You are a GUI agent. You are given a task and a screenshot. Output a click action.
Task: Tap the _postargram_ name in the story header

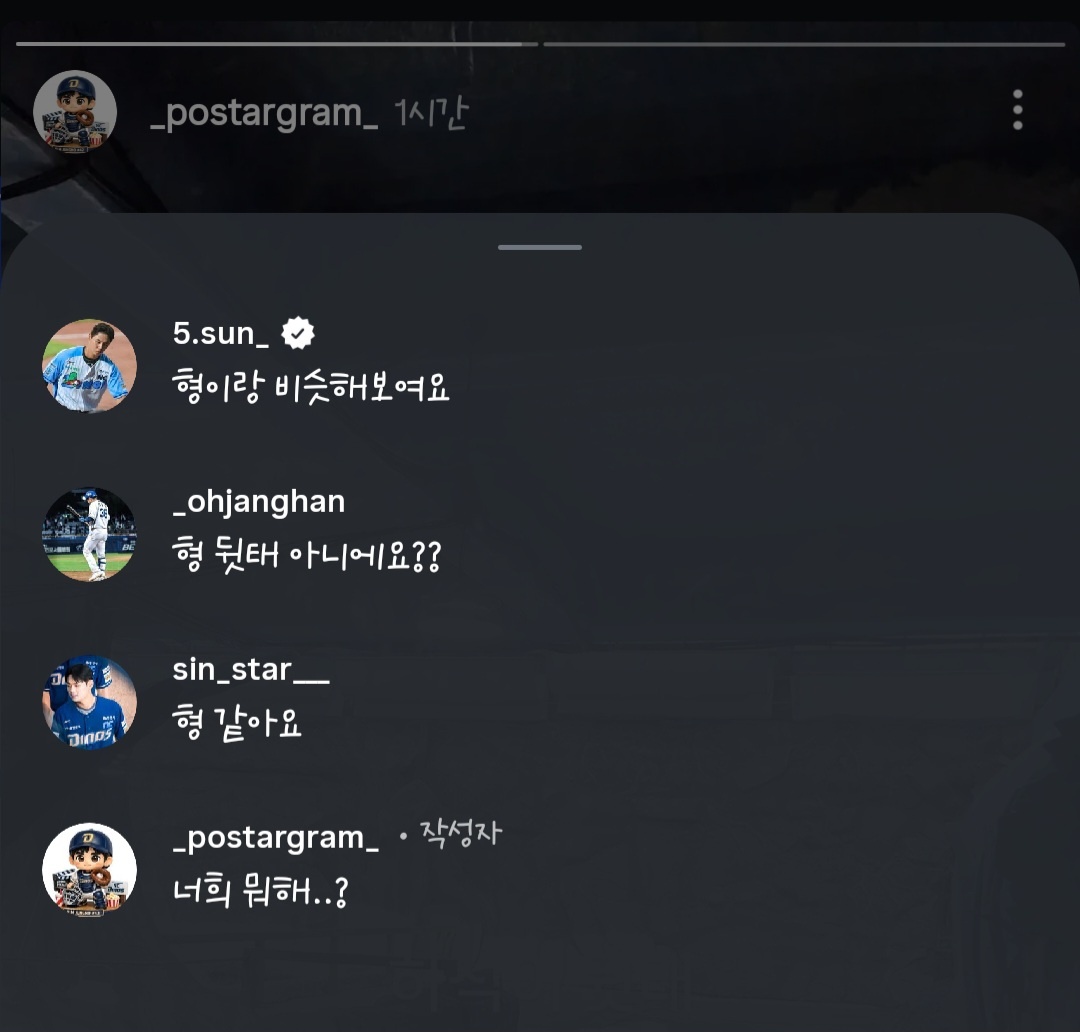264,114
